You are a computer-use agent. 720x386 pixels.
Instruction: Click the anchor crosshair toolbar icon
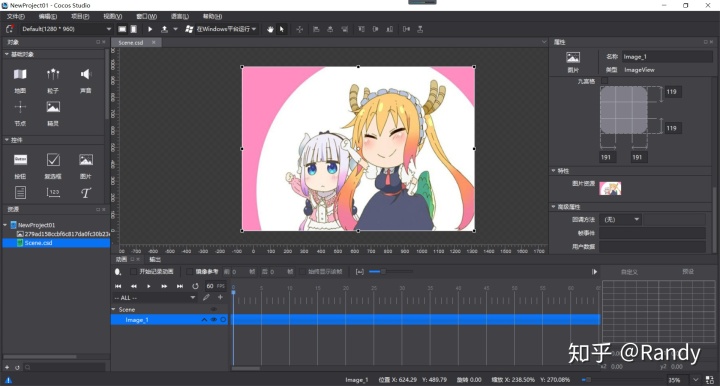coord(299,29)
